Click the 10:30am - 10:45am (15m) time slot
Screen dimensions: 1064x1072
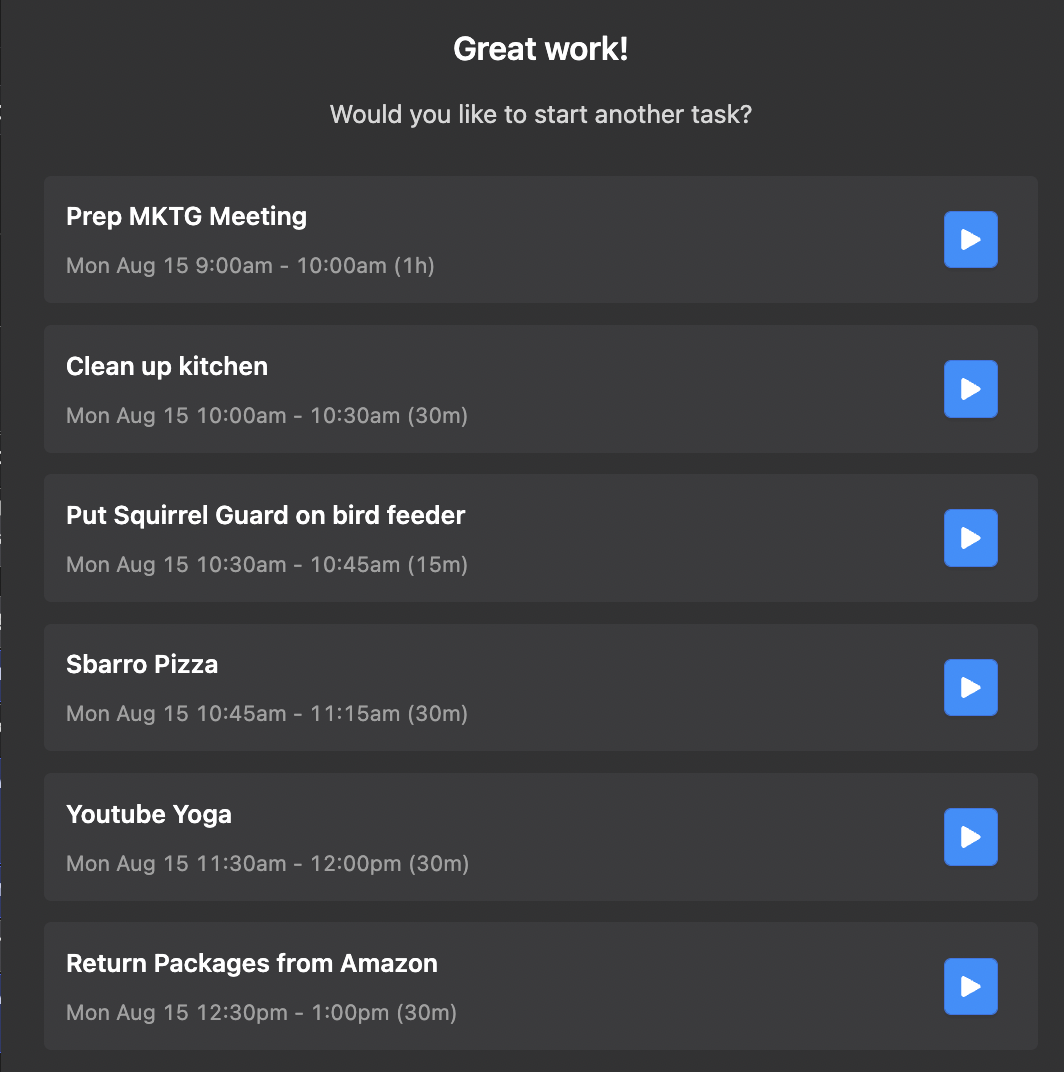(267, 564)
